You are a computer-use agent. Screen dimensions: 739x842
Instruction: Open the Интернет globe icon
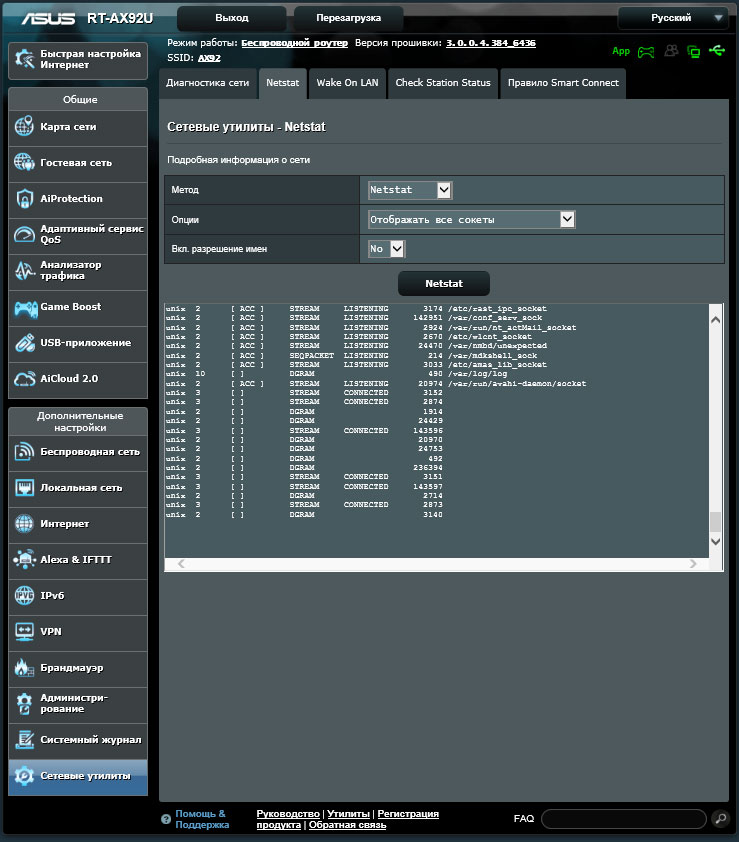coord(25,524)
